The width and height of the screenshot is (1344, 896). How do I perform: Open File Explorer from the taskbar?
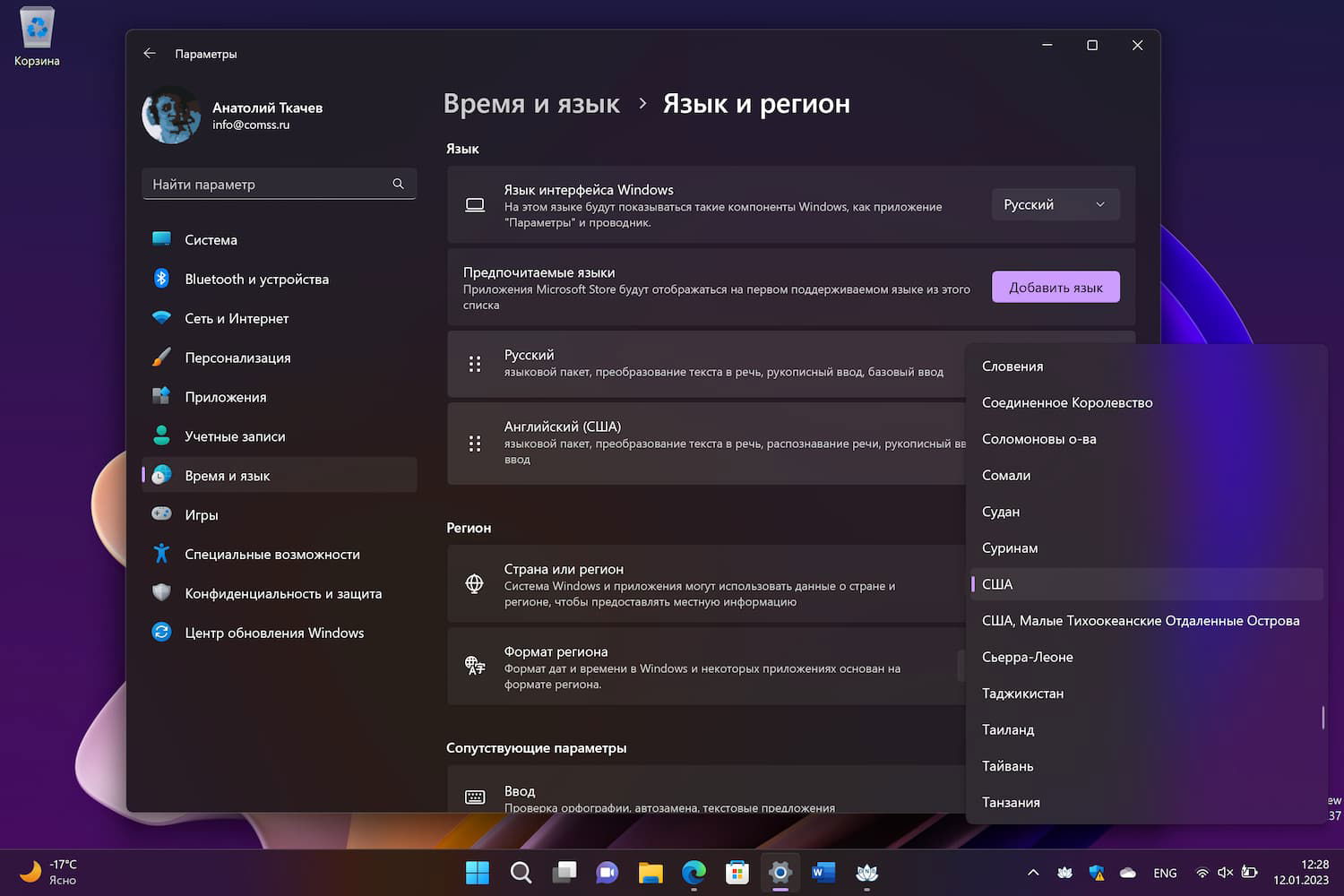point(650,872)
